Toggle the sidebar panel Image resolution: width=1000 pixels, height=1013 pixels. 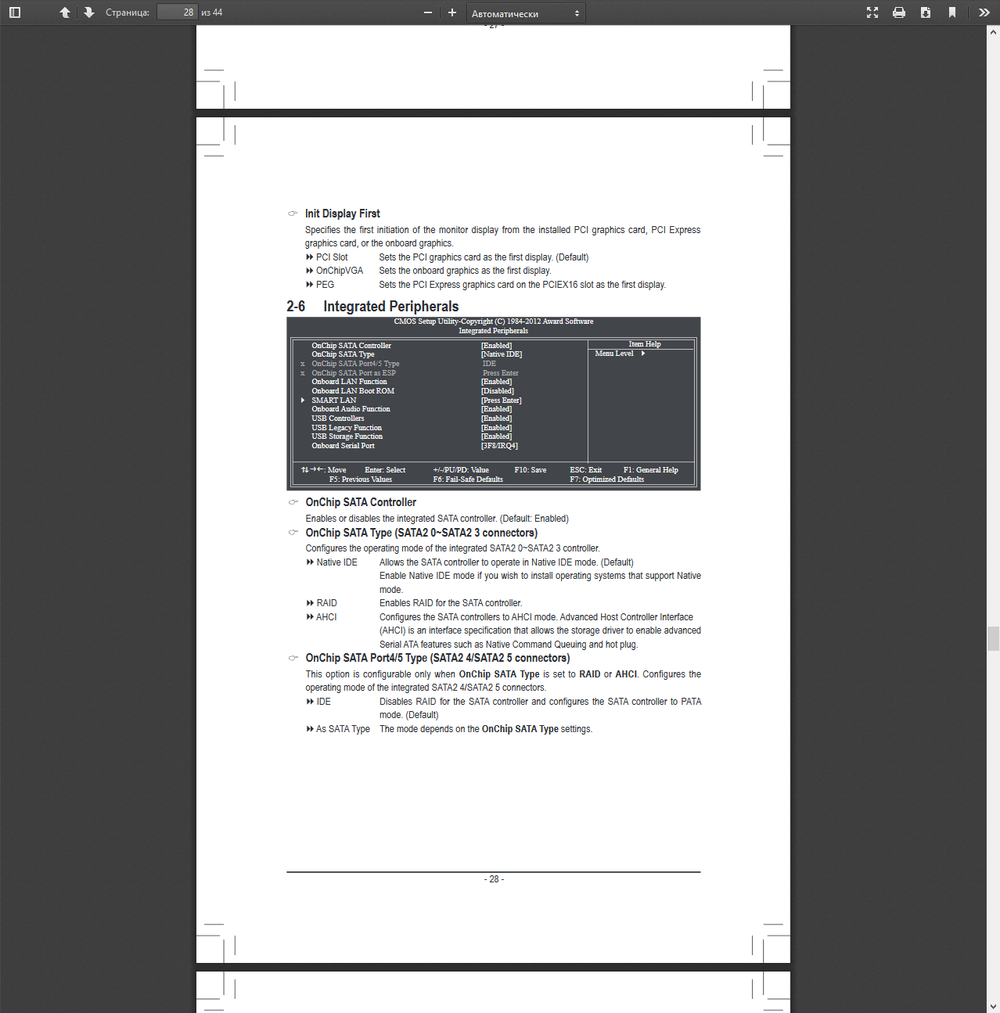[15, 13]
